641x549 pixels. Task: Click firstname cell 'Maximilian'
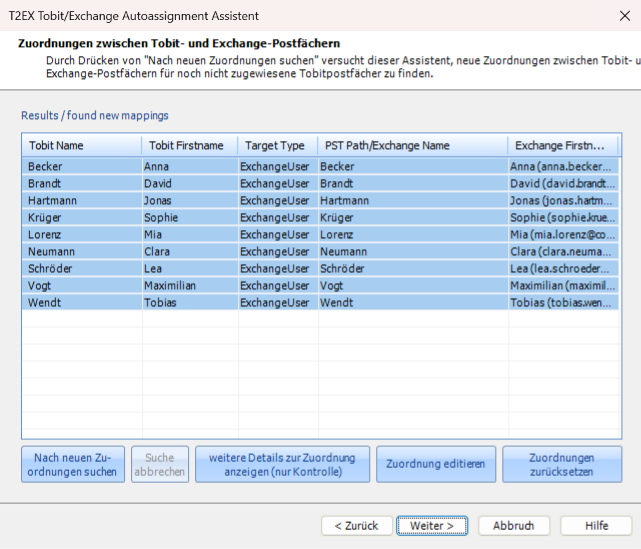[190, 286]
